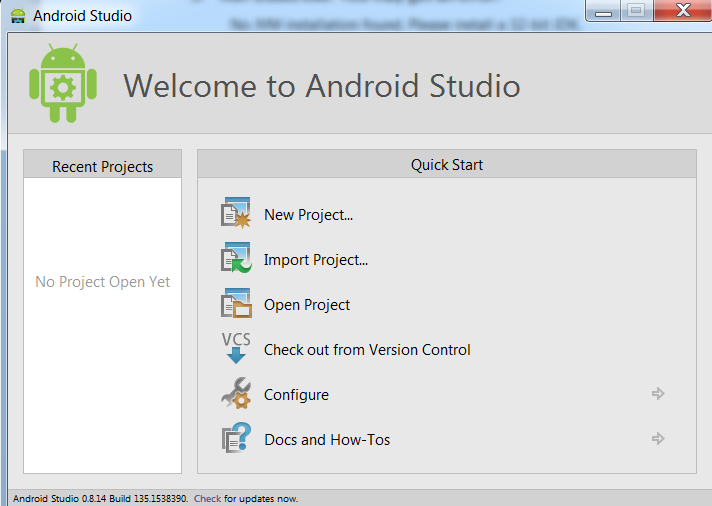Click the Configure wrench and gear icon
The height and width of the screenshot is (506, 712).
pos(235,394)
